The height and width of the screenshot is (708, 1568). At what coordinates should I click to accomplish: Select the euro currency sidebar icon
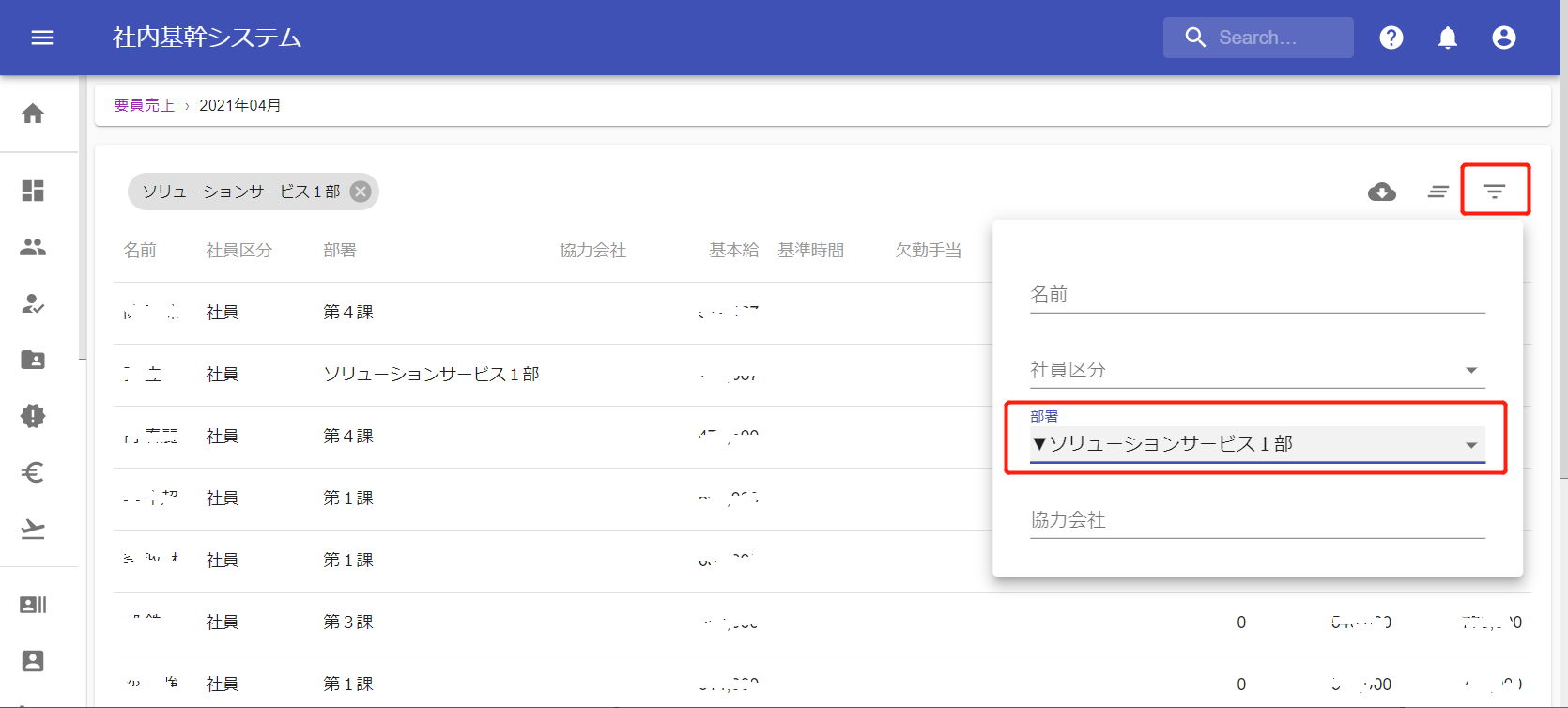pyautogui.click(x=33, y=472)
